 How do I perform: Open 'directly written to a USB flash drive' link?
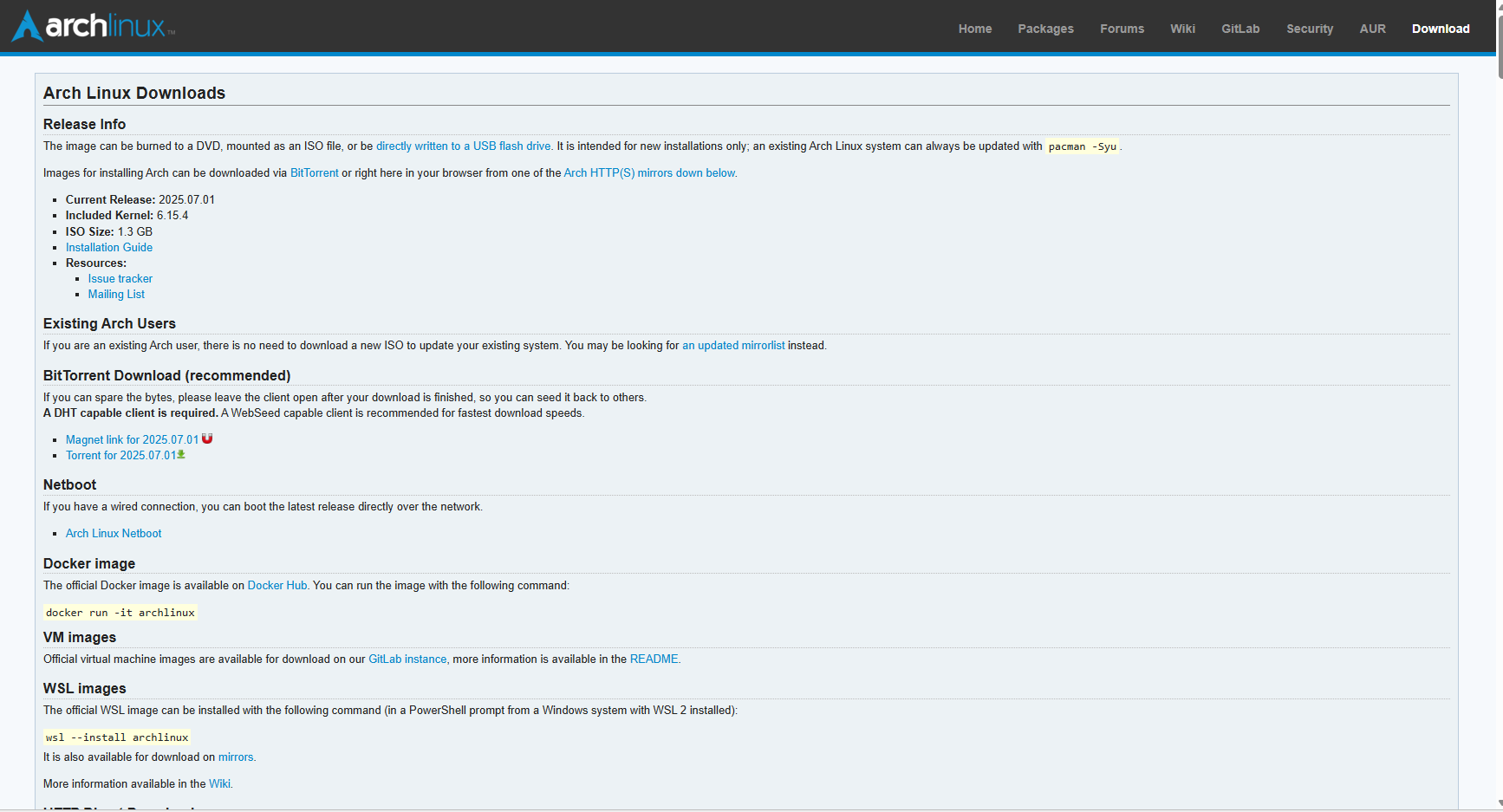click(x=464, y=146)
